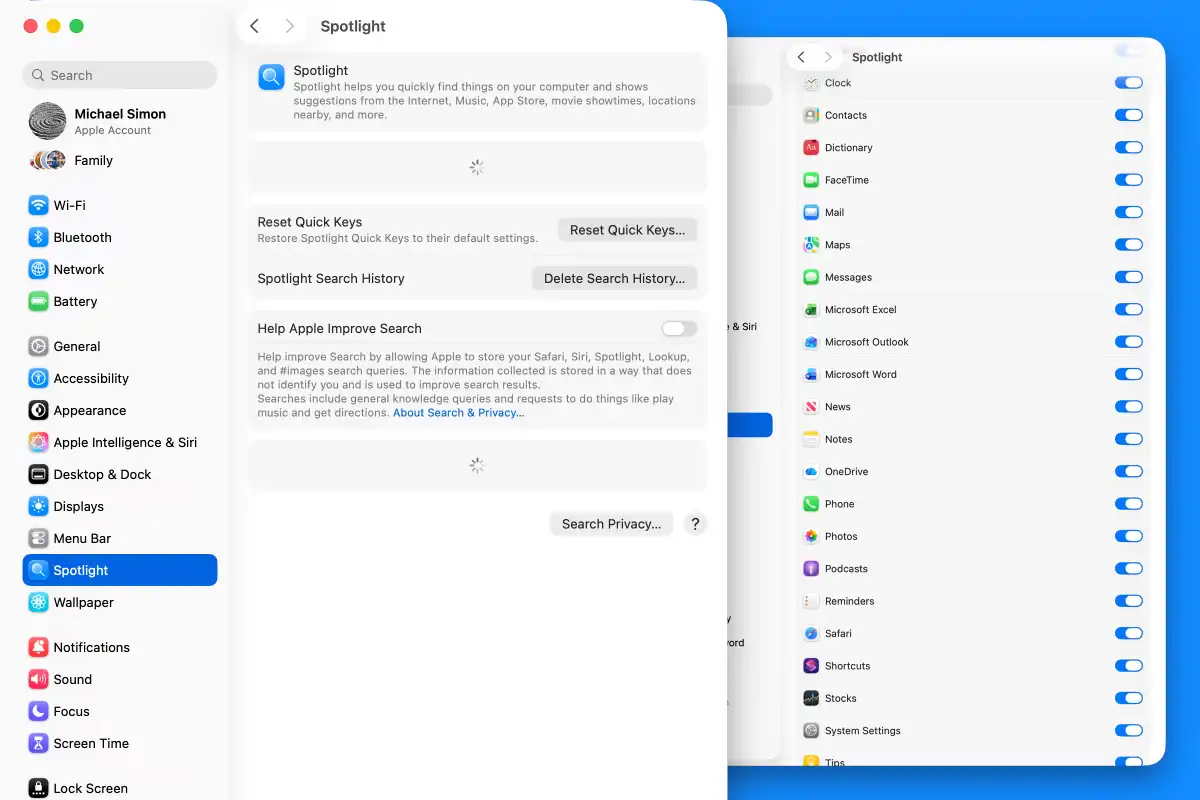Toggle Shortcuts switch in rear window

pyautogui.click(x=1128, y=665)
